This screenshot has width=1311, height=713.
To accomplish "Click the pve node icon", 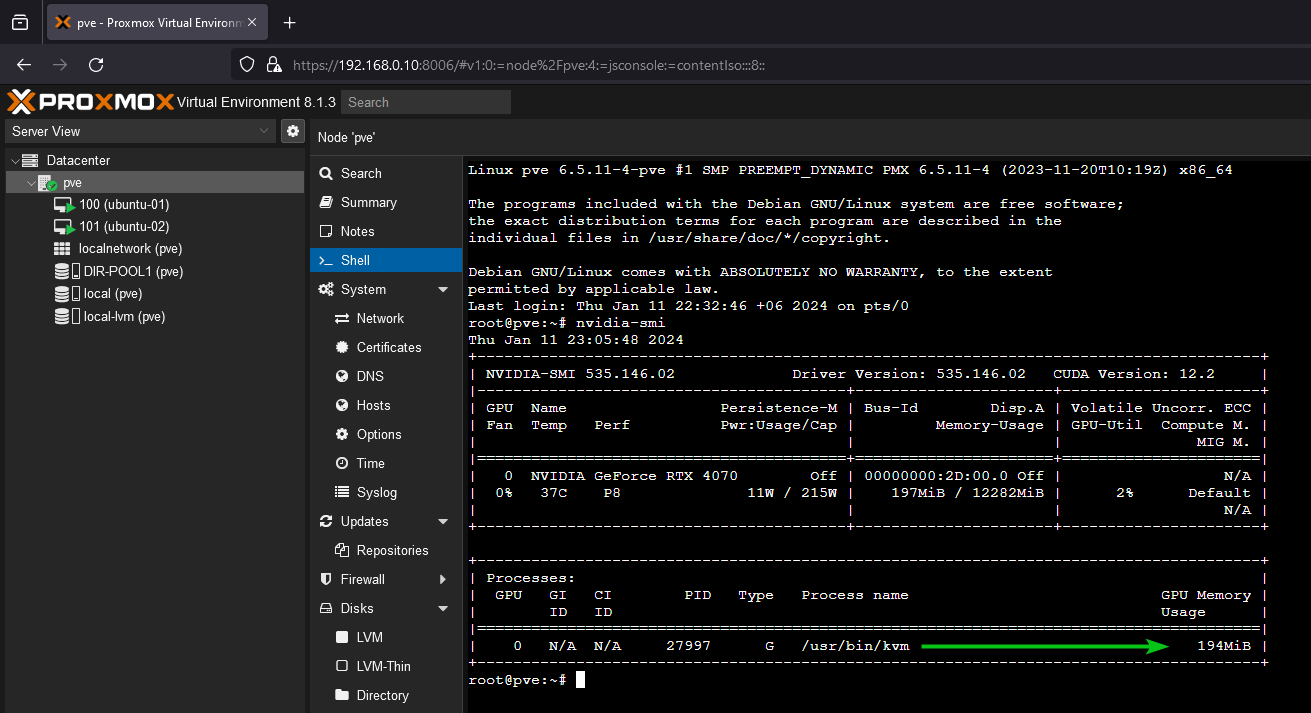I will [x=48, y=183].
